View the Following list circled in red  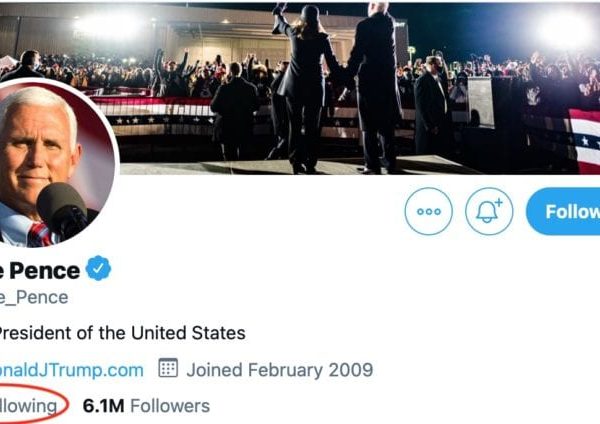point(30,405)
